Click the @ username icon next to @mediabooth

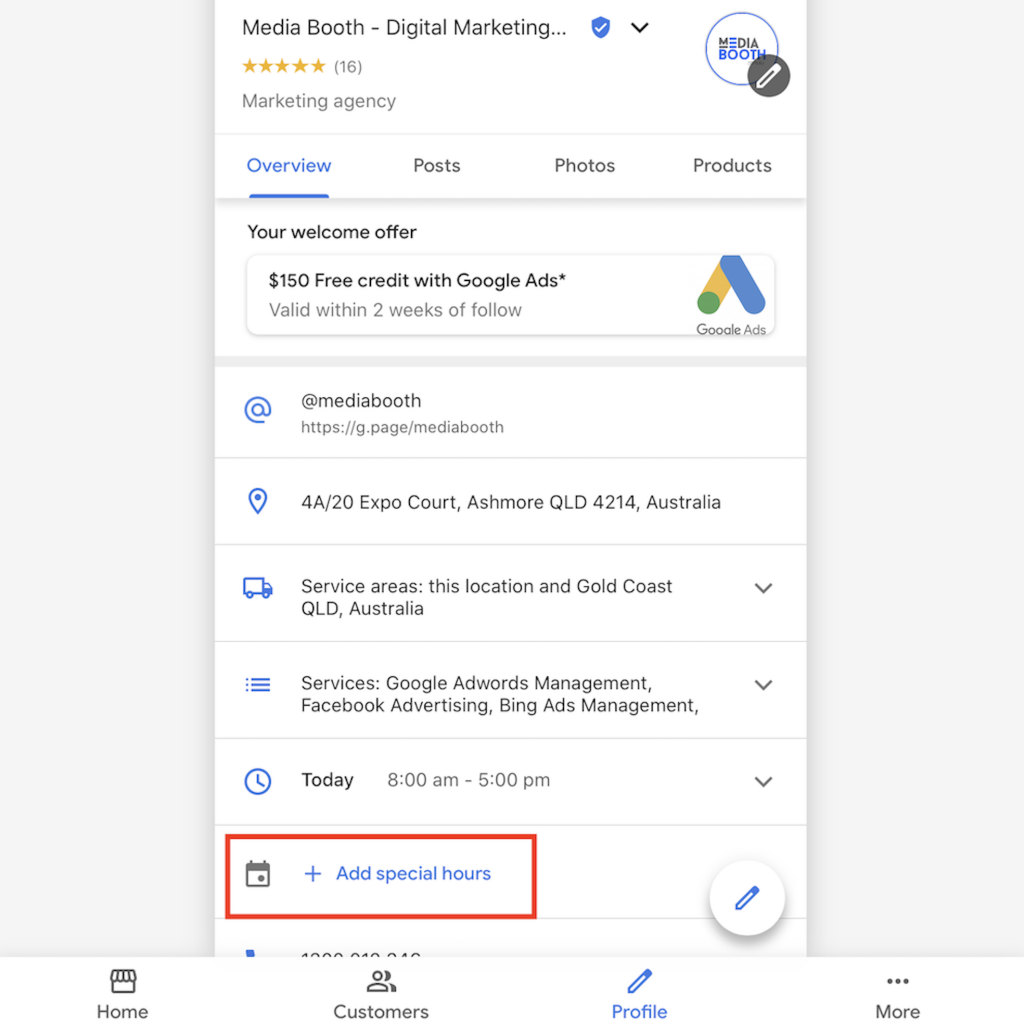[x=258, y=410]
